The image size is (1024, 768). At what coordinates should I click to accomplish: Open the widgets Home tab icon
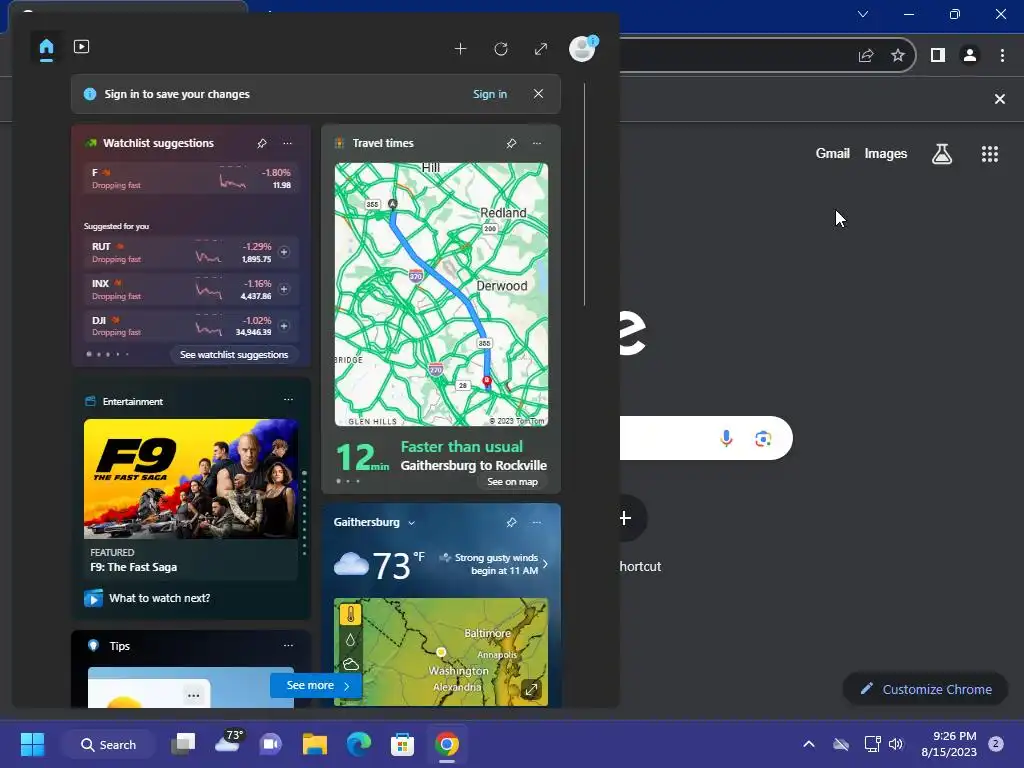click(x=46, y=48)
